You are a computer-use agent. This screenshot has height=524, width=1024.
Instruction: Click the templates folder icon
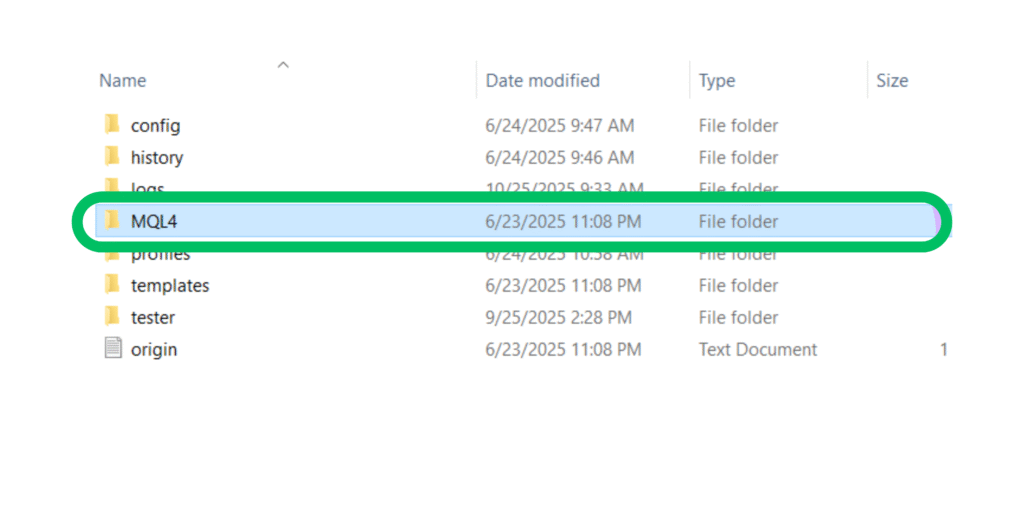click(111, 285)
